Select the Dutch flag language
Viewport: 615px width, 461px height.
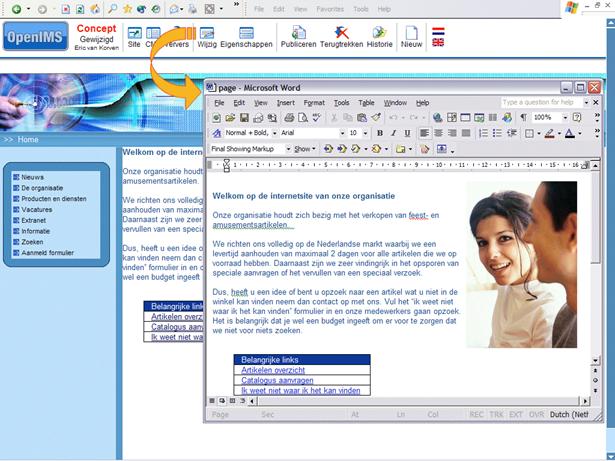tap(438, 31)
